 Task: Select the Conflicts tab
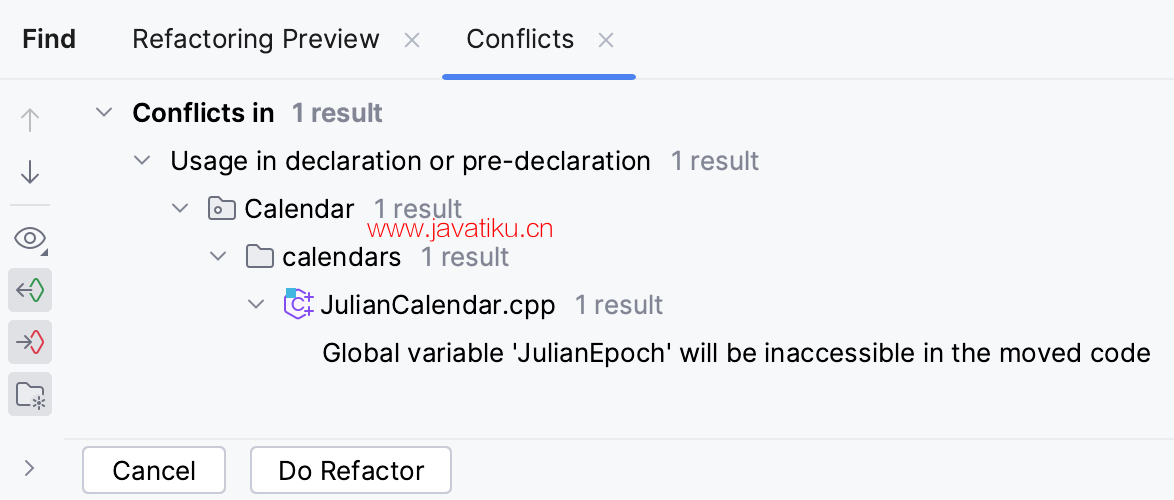click(520, 39)
